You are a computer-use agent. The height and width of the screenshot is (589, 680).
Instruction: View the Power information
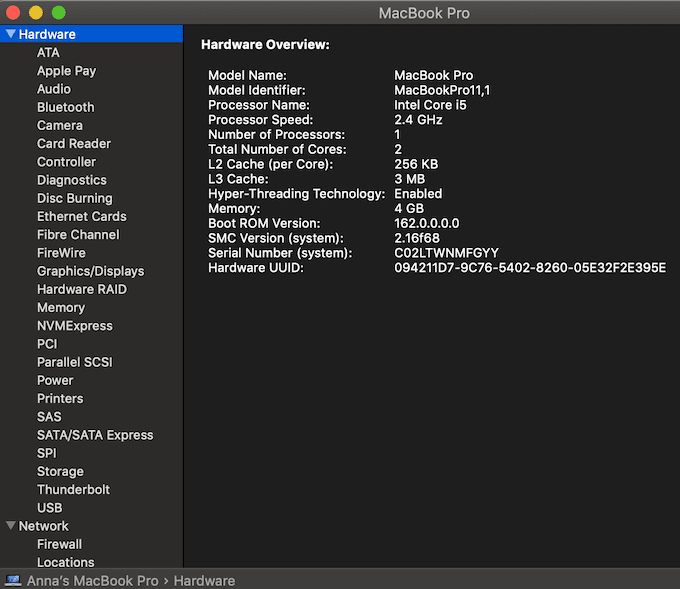click(x=55, y=380)
